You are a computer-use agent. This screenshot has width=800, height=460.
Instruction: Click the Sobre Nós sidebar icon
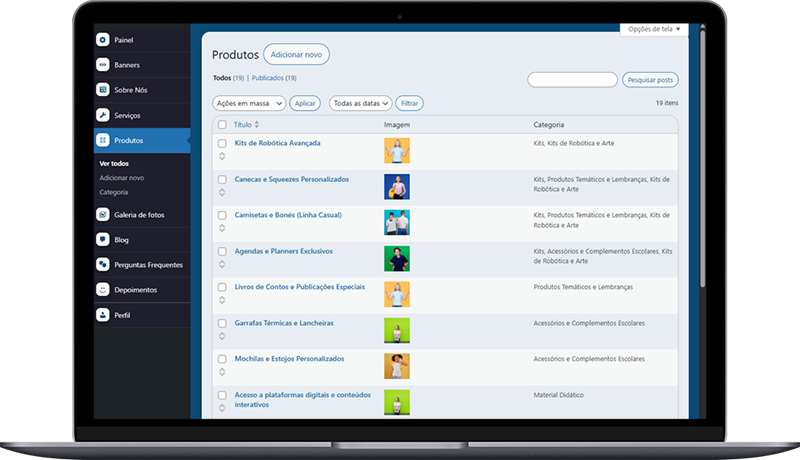tap(103, 90)
